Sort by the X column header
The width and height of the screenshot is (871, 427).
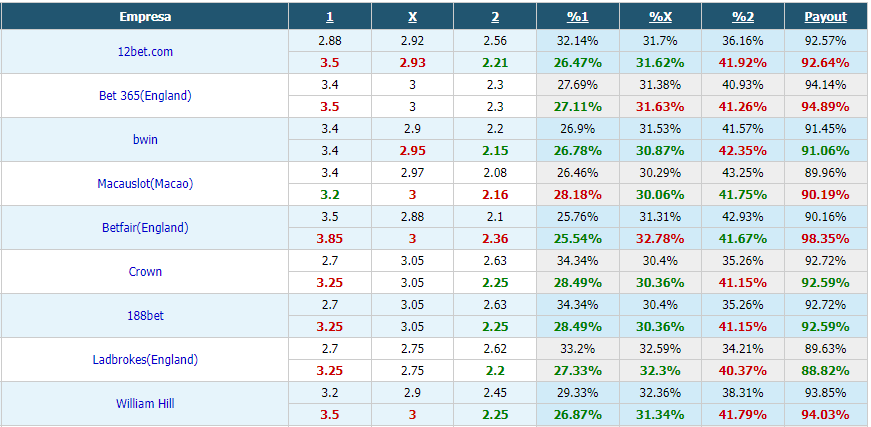[413, 17]
